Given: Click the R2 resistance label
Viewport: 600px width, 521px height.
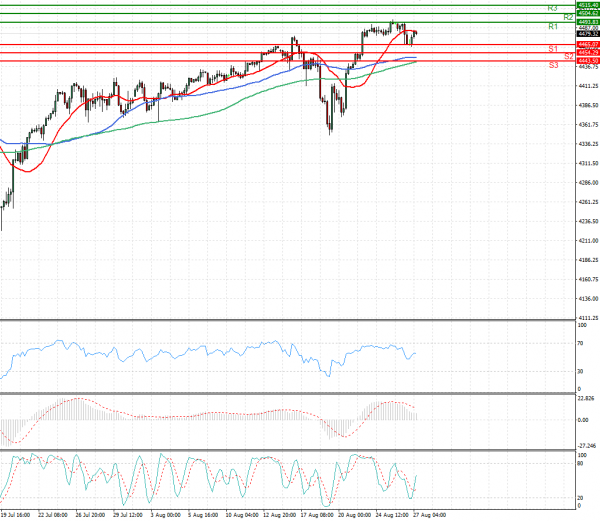Looking at the screenshot, I should coord(568,17).
